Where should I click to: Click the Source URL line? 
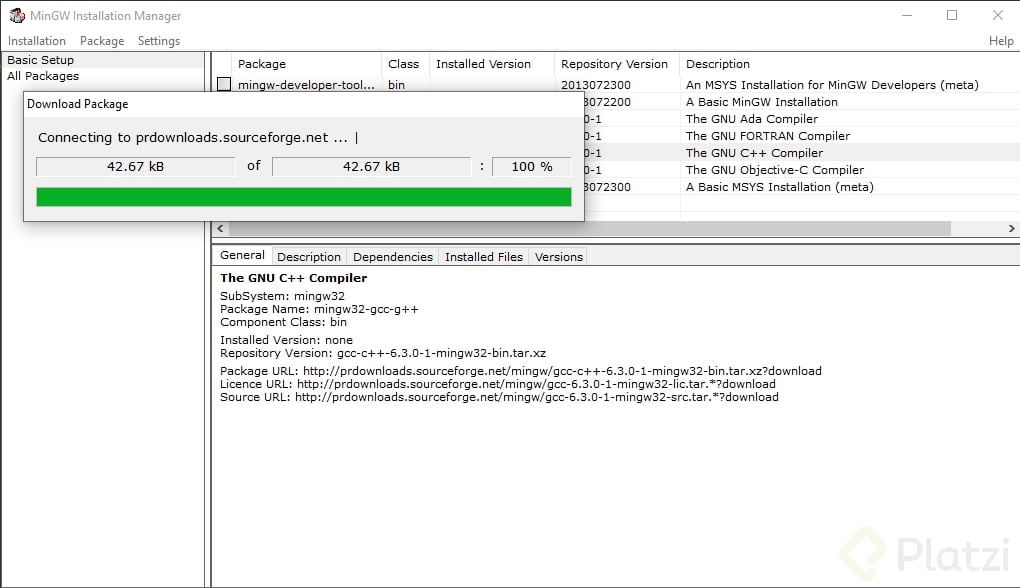pyautogui.click(x=499, y=397)
